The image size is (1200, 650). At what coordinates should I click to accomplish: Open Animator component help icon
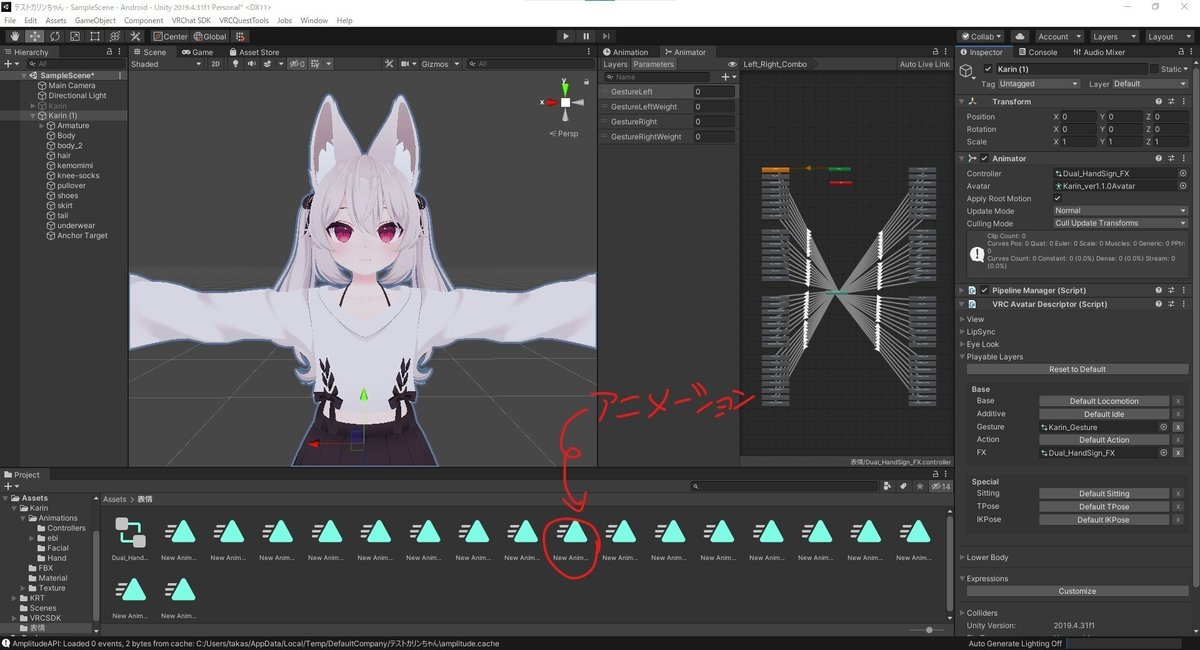coord(1160,158)
